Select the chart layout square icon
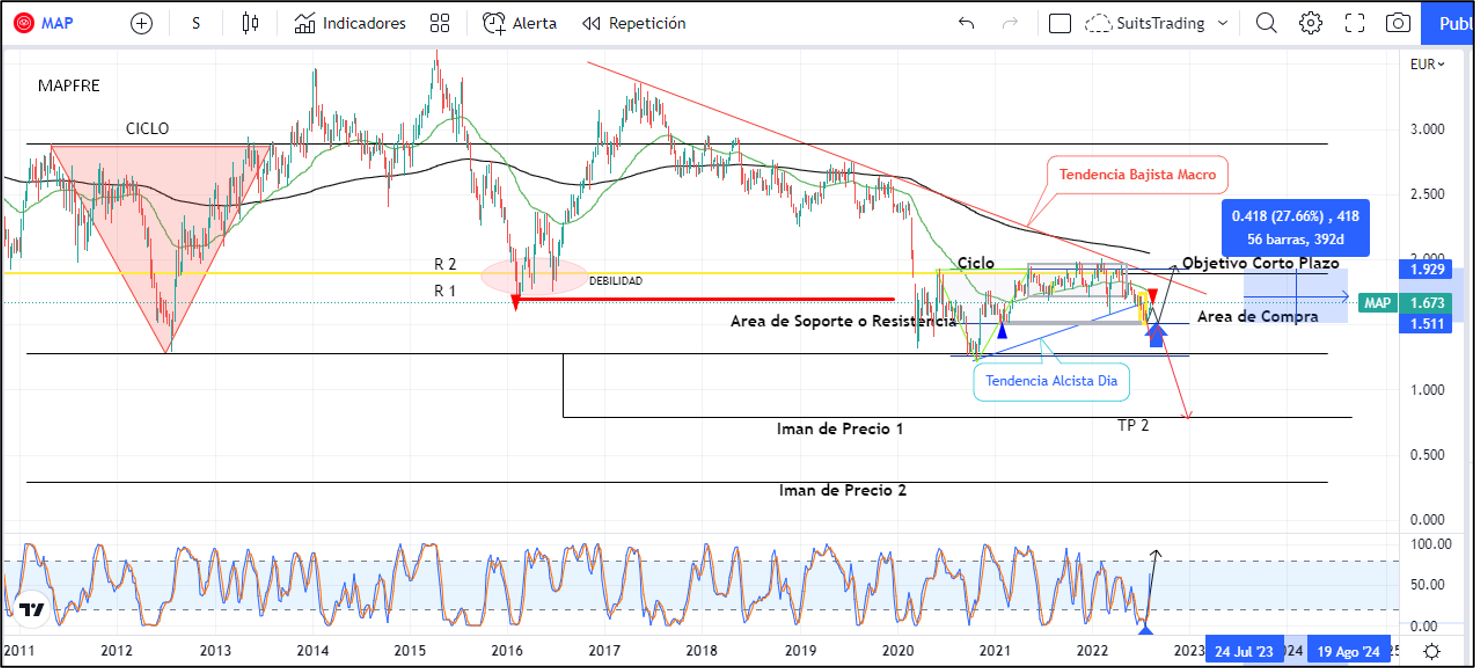Screen dimensions: 1476x668 1060,23
